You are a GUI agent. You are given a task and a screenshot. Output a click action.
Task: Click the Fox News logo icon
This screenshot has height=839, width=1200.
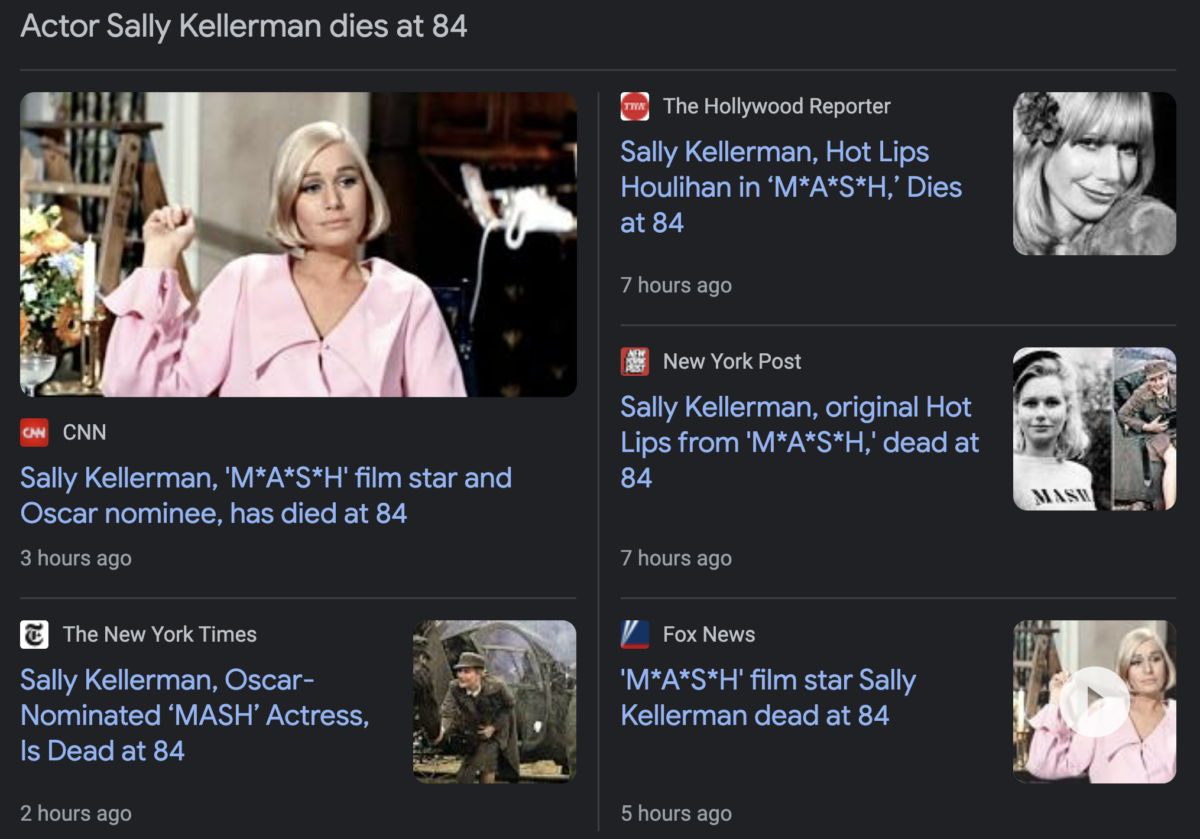click(635, 634)
